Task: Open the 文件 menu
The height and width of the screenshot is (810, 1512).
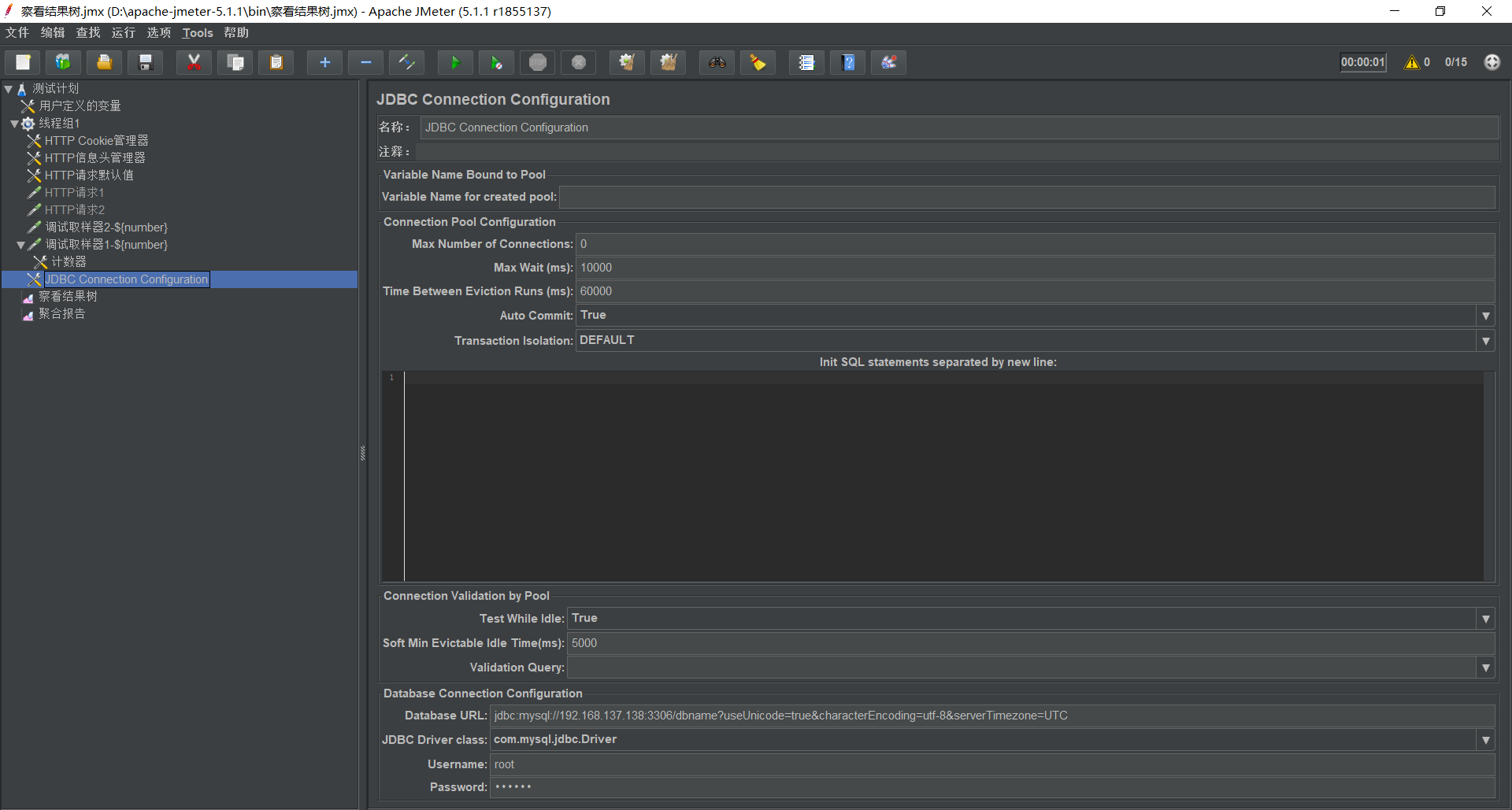Action: coord(17,32)
